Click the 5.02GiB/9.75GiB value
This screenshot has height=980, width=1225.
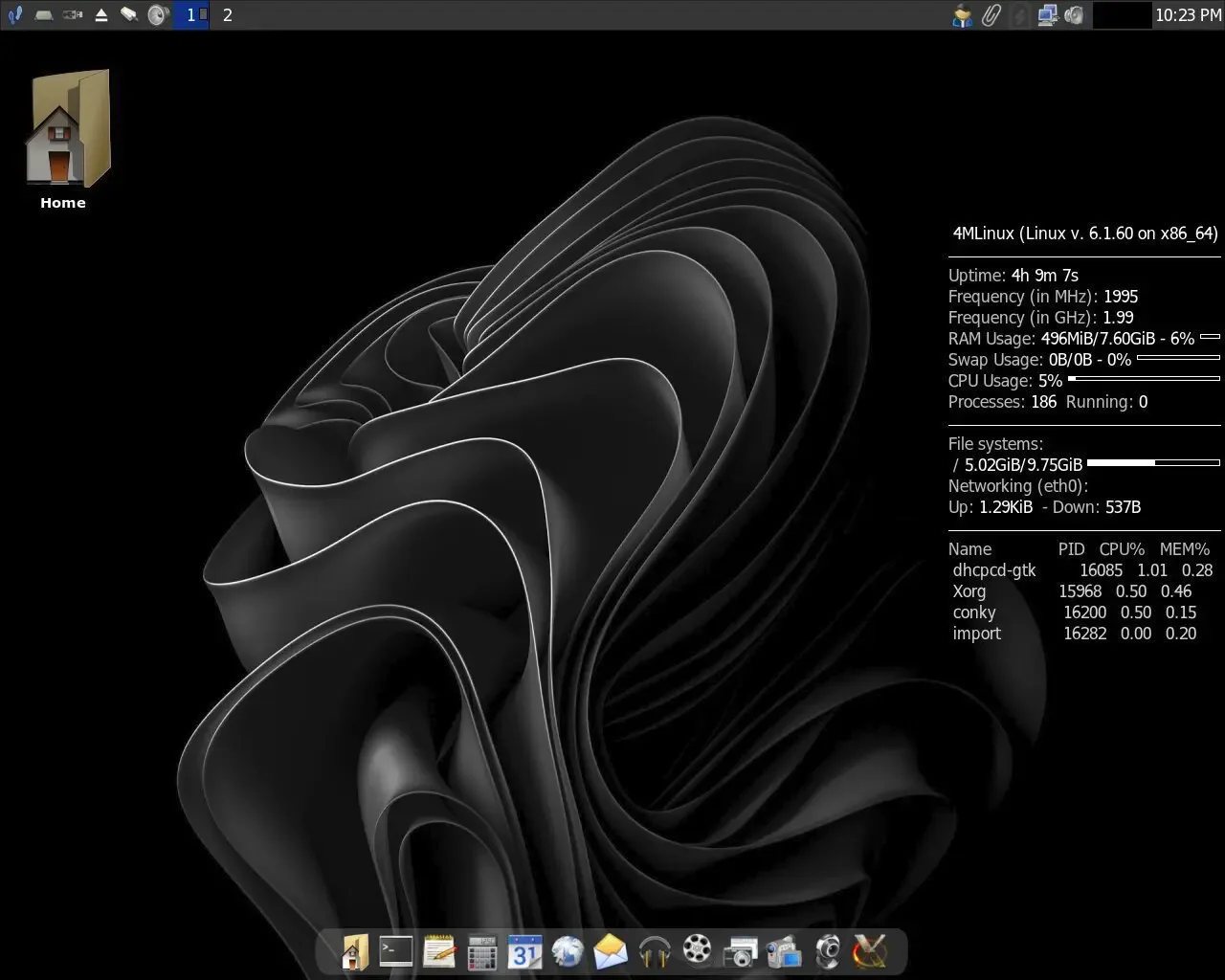tap(1023, 465)
